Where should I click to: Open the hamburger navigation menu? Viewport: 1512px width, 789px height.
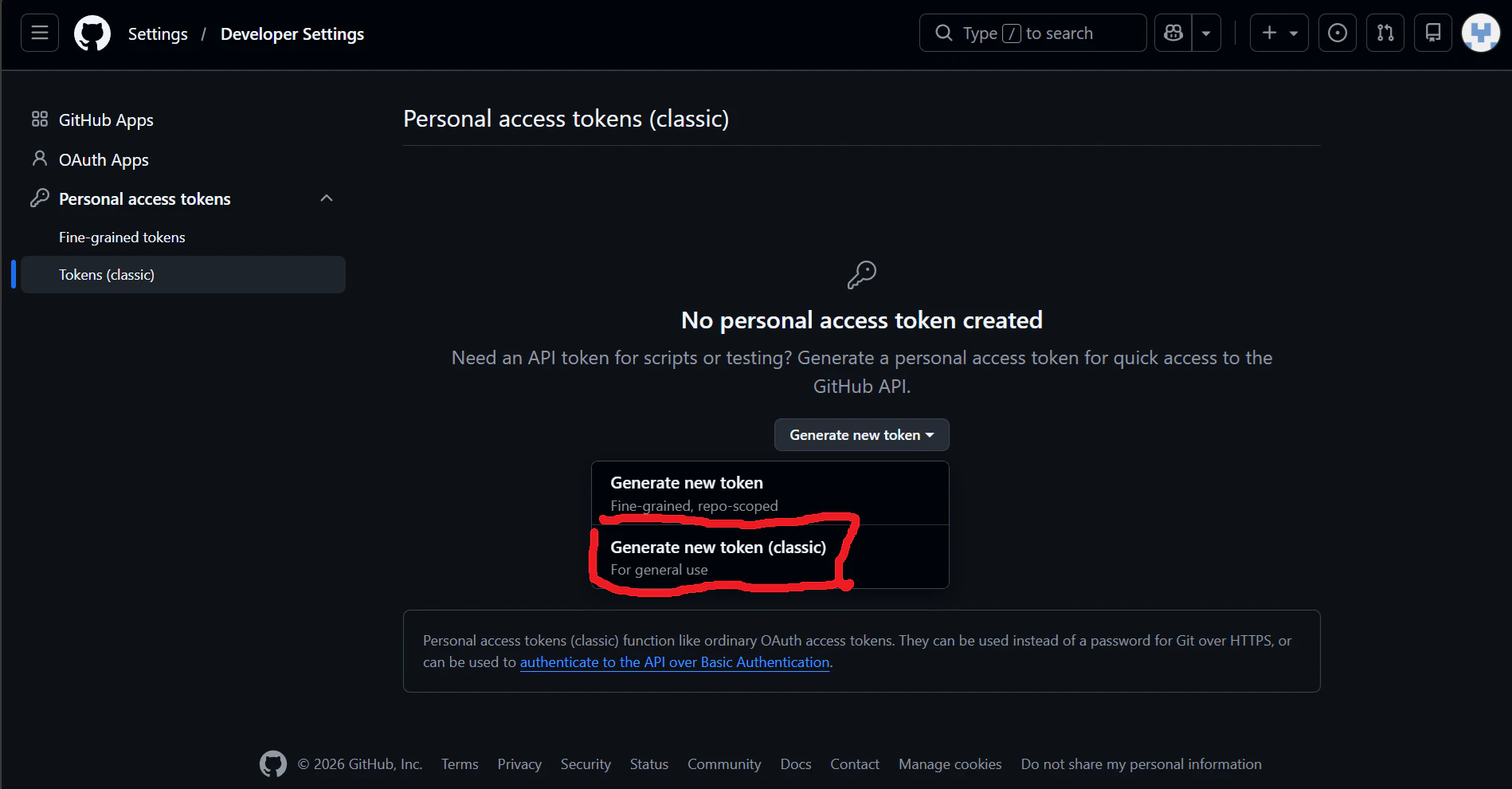[40, 33]
